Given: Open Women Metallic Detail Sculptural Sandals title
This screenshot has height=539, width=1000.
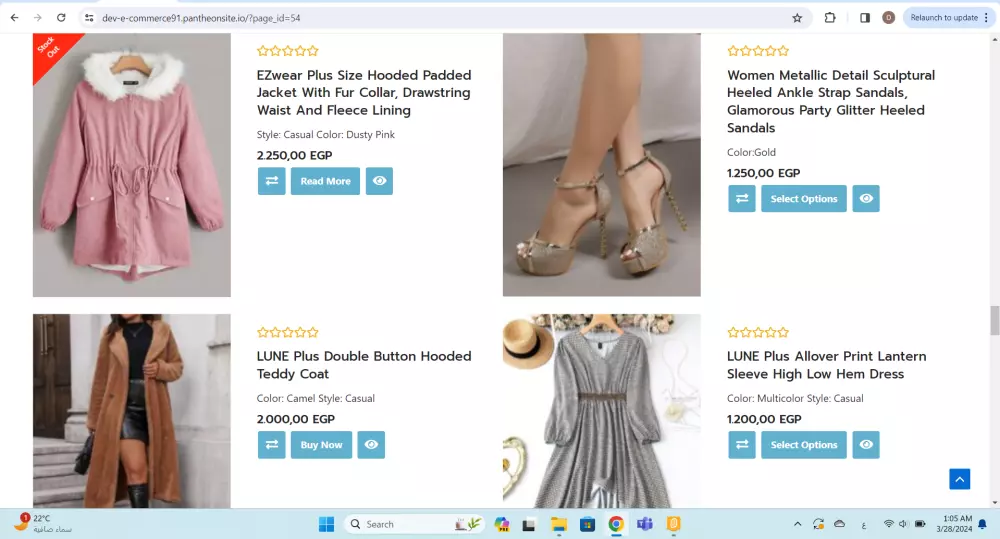Looking at the screenshot, I should [x=831, y=101].
